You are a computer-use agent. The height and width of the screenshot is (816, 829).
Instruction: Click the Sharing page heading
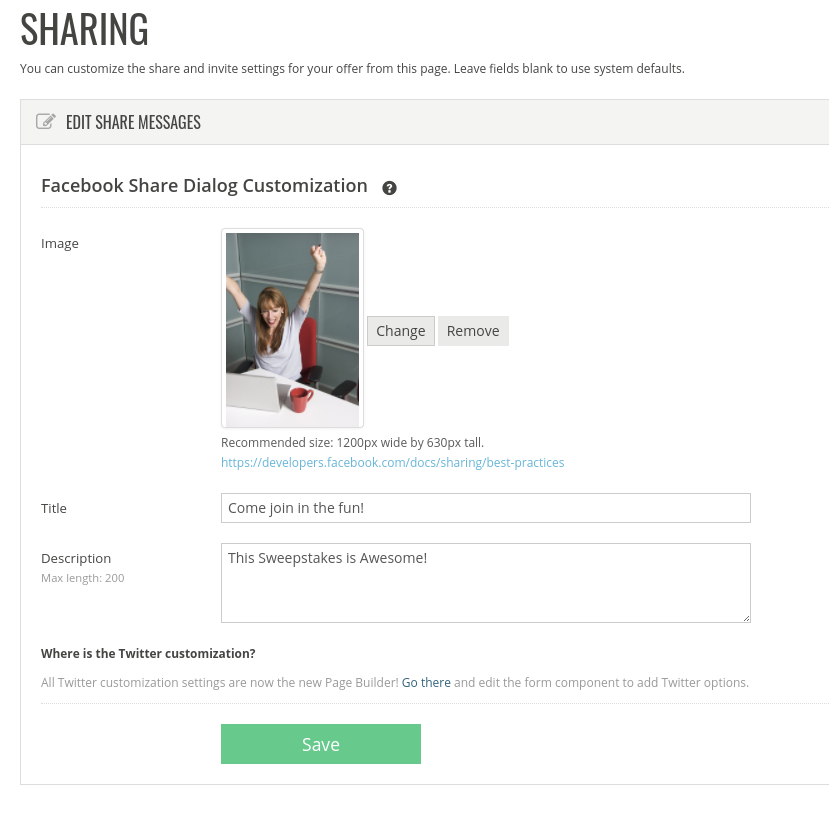pos(85,29)
